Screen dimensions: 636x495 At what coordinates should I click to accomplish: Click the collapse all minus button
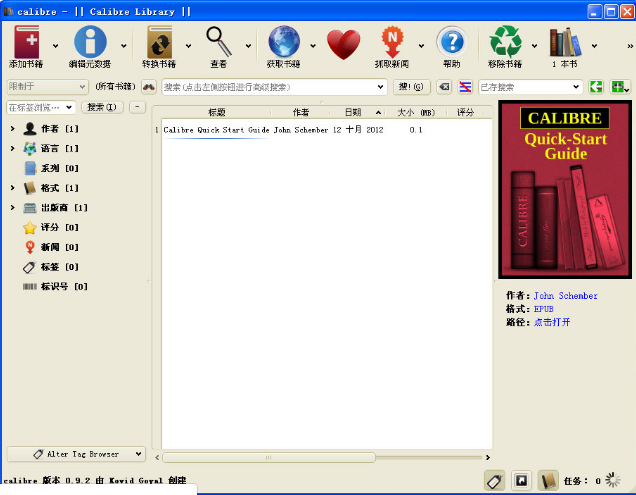(138, 107)
